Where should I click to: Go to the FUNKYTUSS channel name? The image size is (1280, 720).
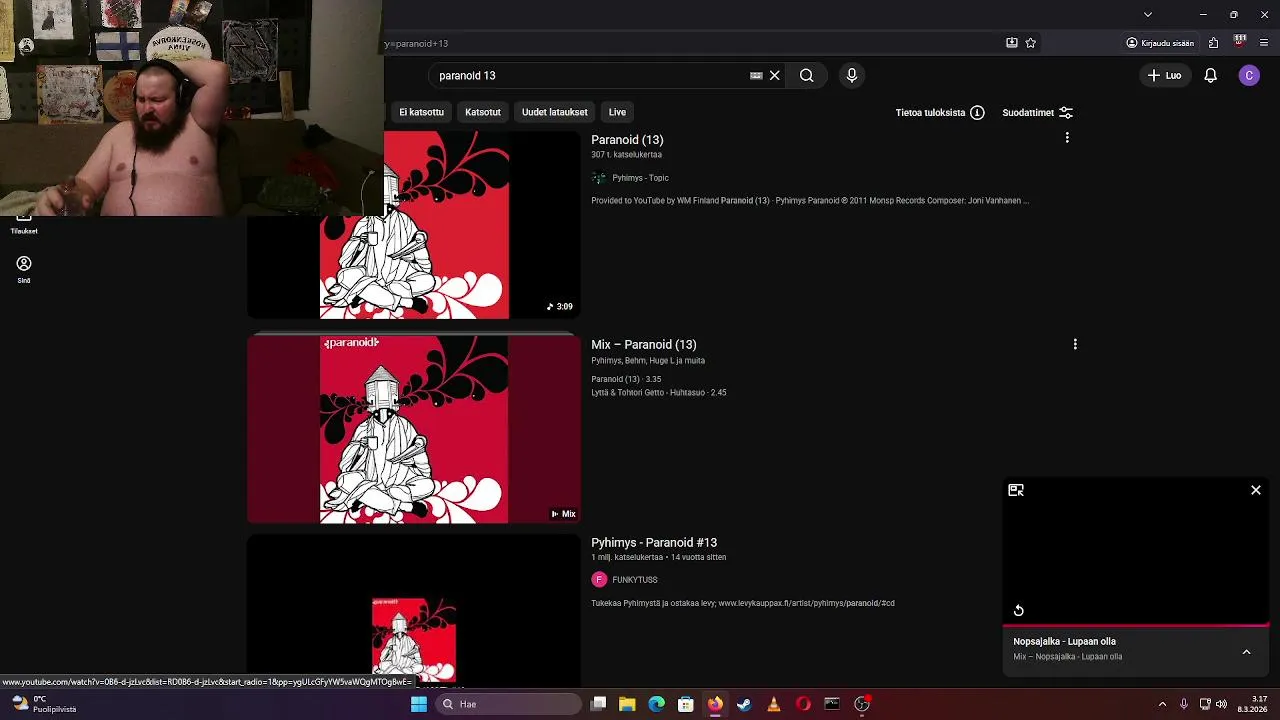(635, 580)
